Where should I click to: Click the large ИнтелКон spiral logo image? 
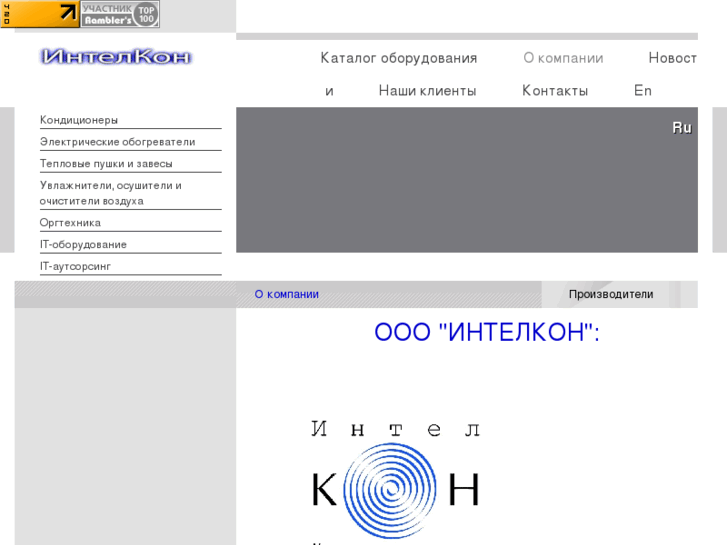click(x=395, y=481)
